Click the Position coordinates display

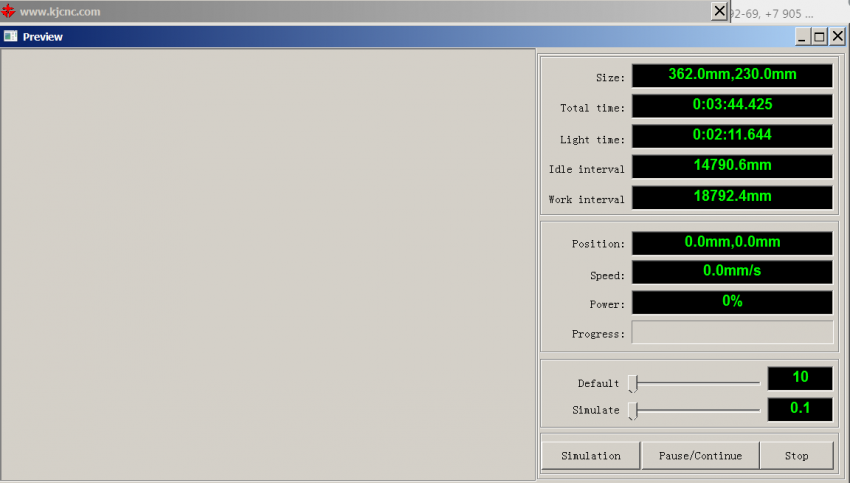point(732,242)
